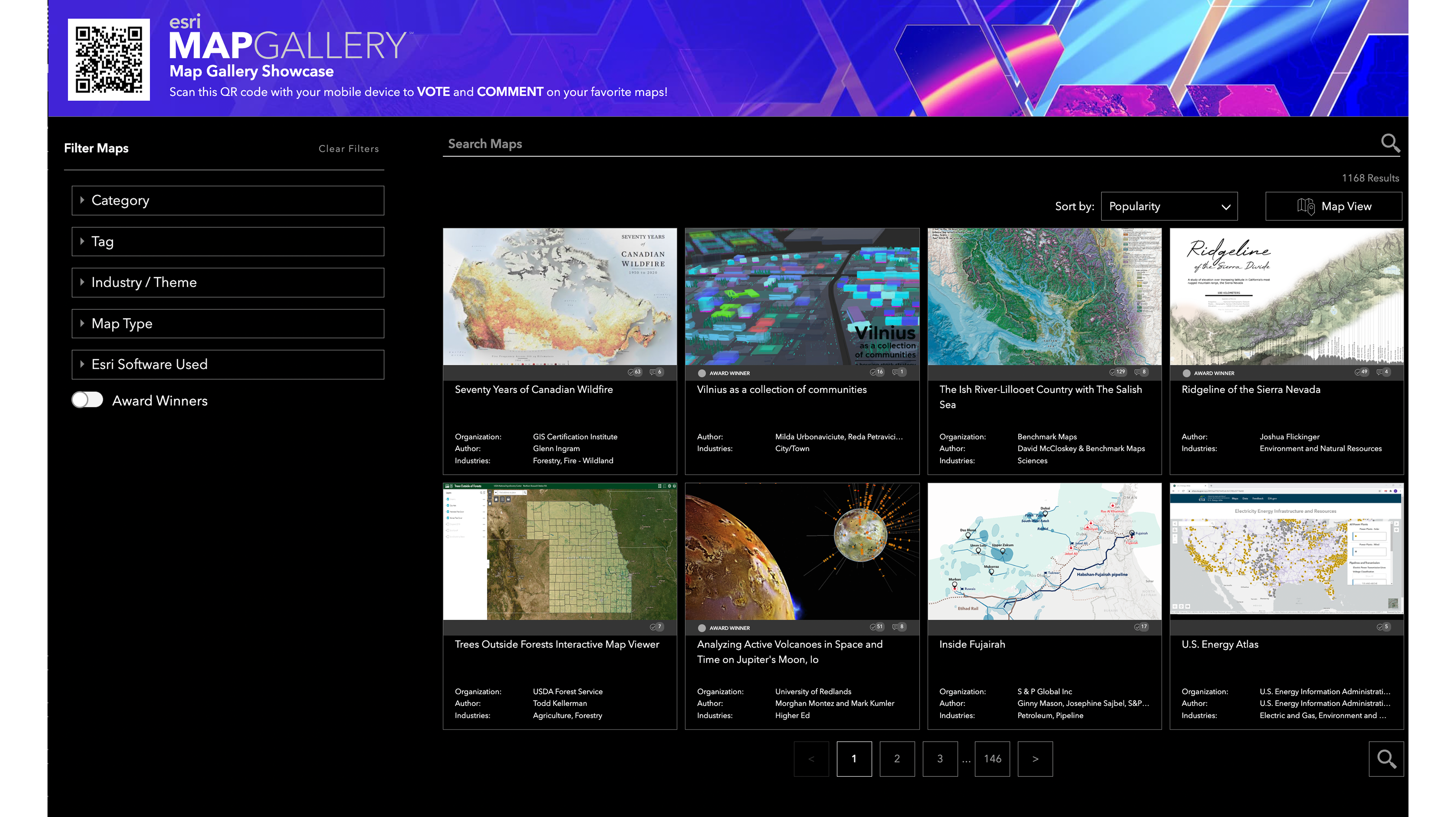Open U.S. Energy Atlas thumbnail
This screenshot has height=817, width=1456.
click(1286, 551)
